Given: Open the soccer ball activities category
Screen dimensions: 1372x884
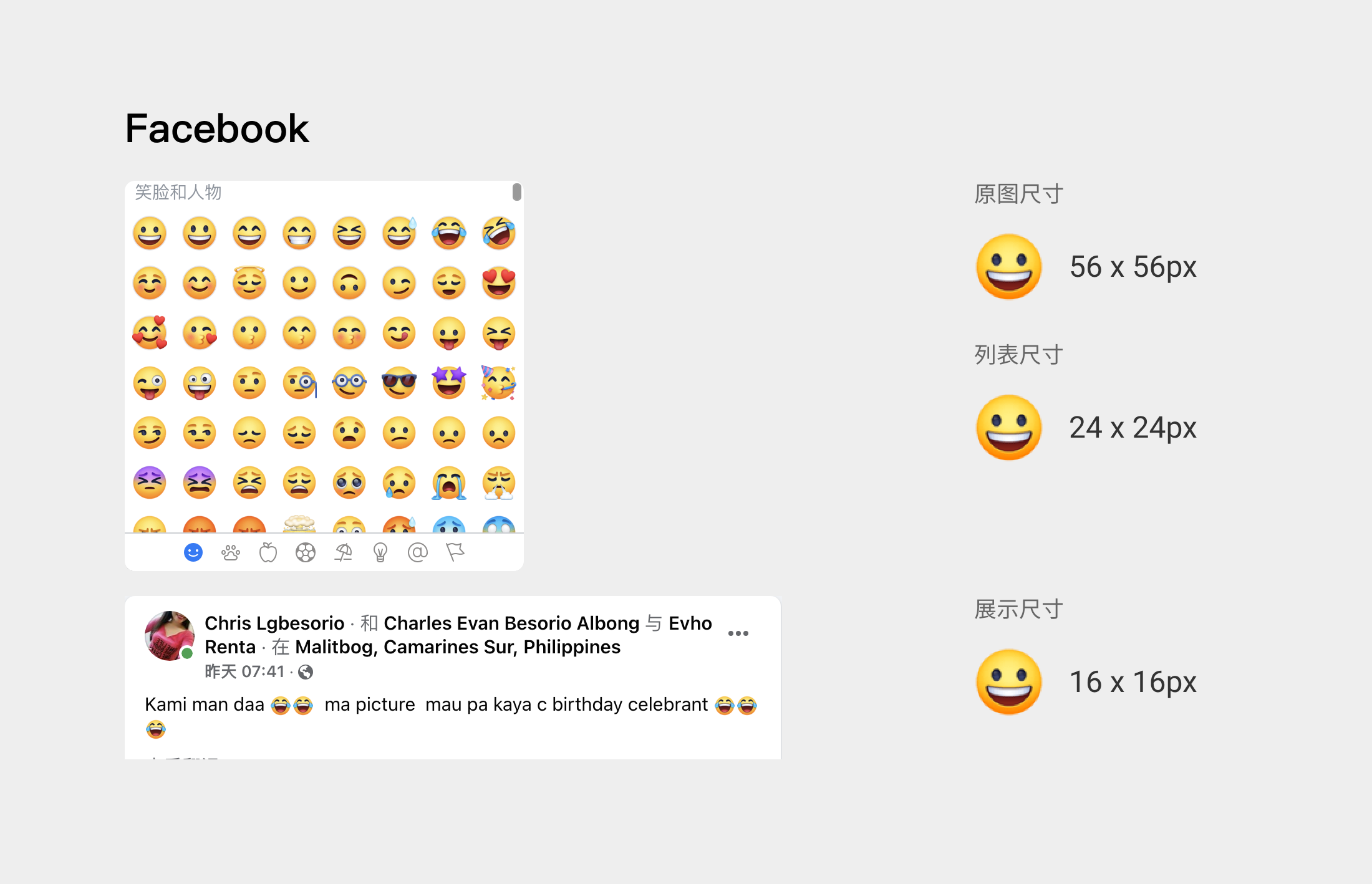Looking at the screenshot, I should click(306, 552).
